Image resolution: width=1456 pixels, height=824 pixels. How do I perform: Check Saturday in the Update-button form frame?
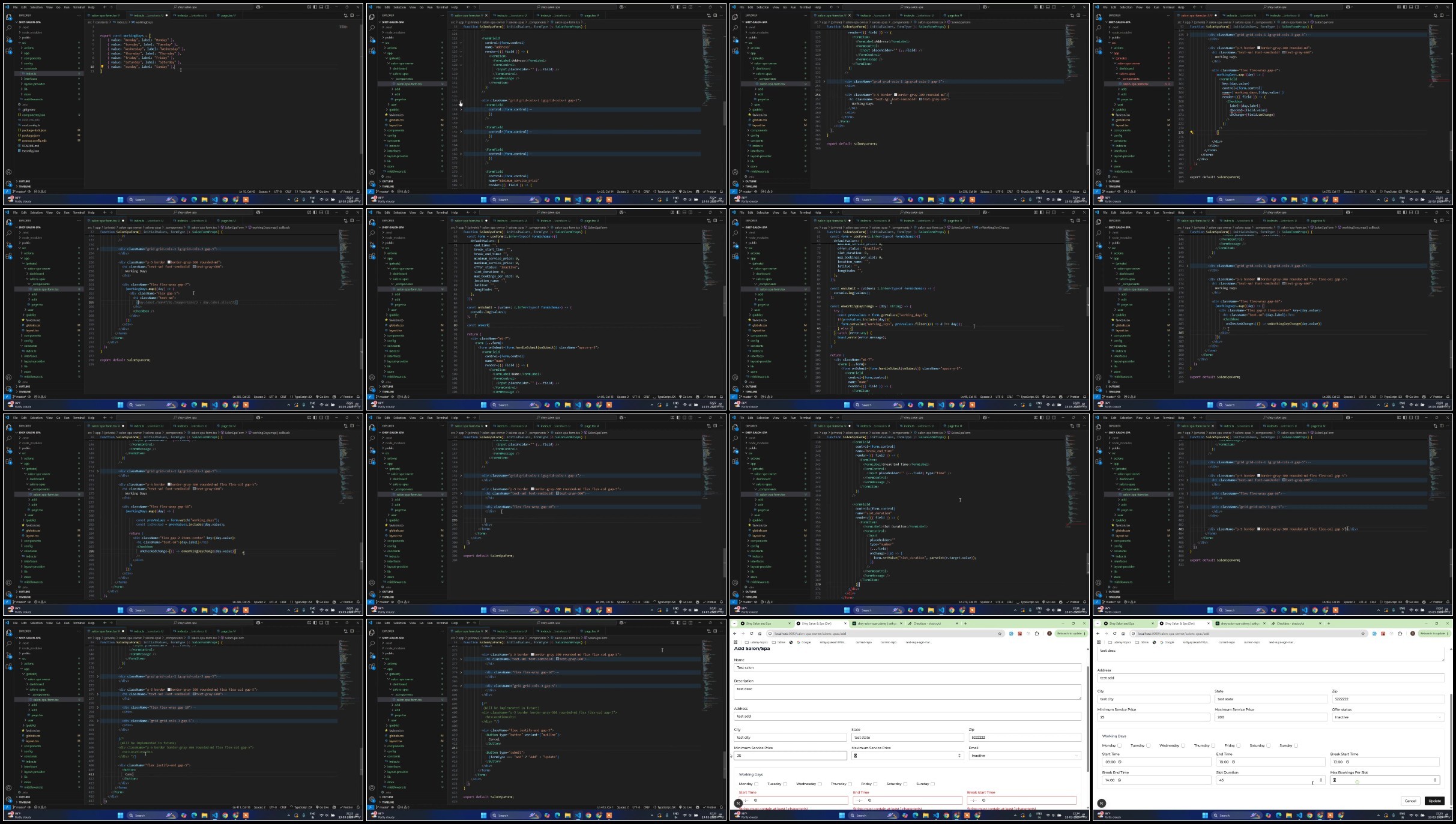1268,745
